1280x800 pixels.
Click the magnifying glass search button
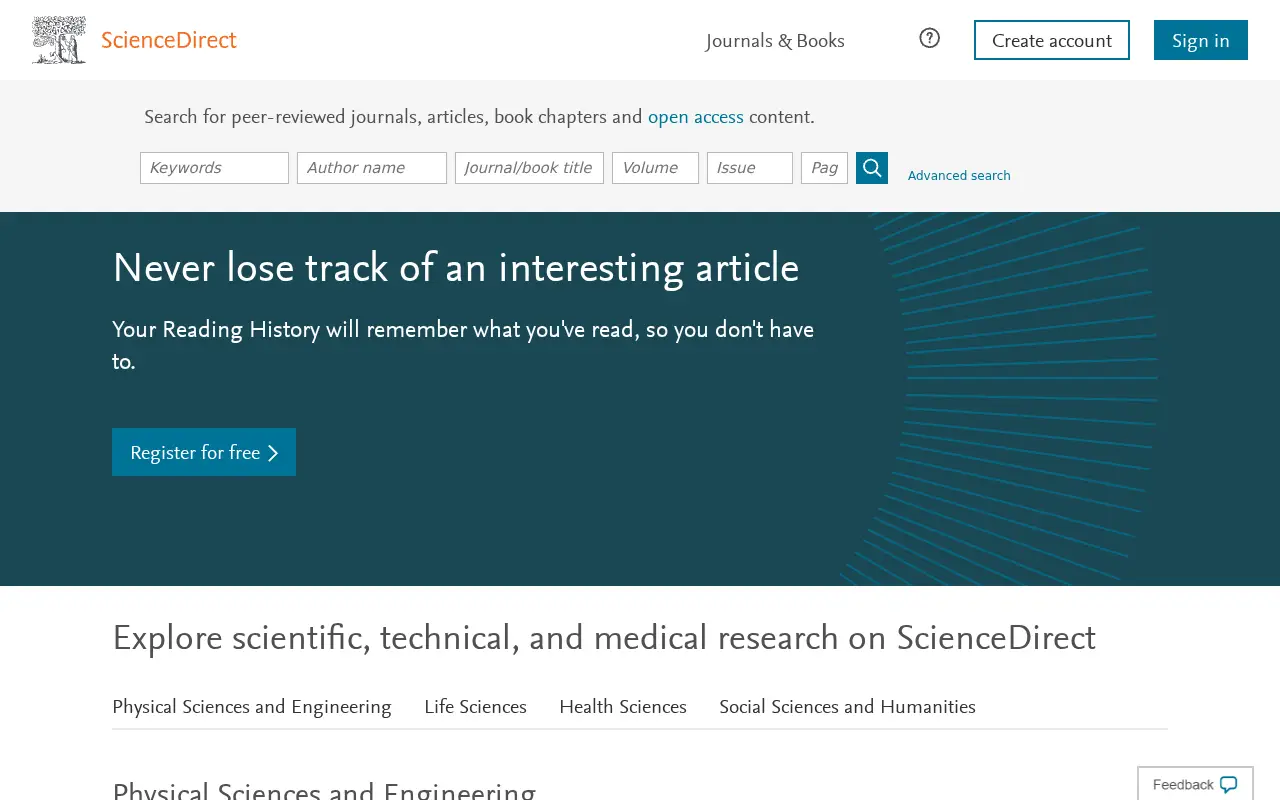point(872,168)
